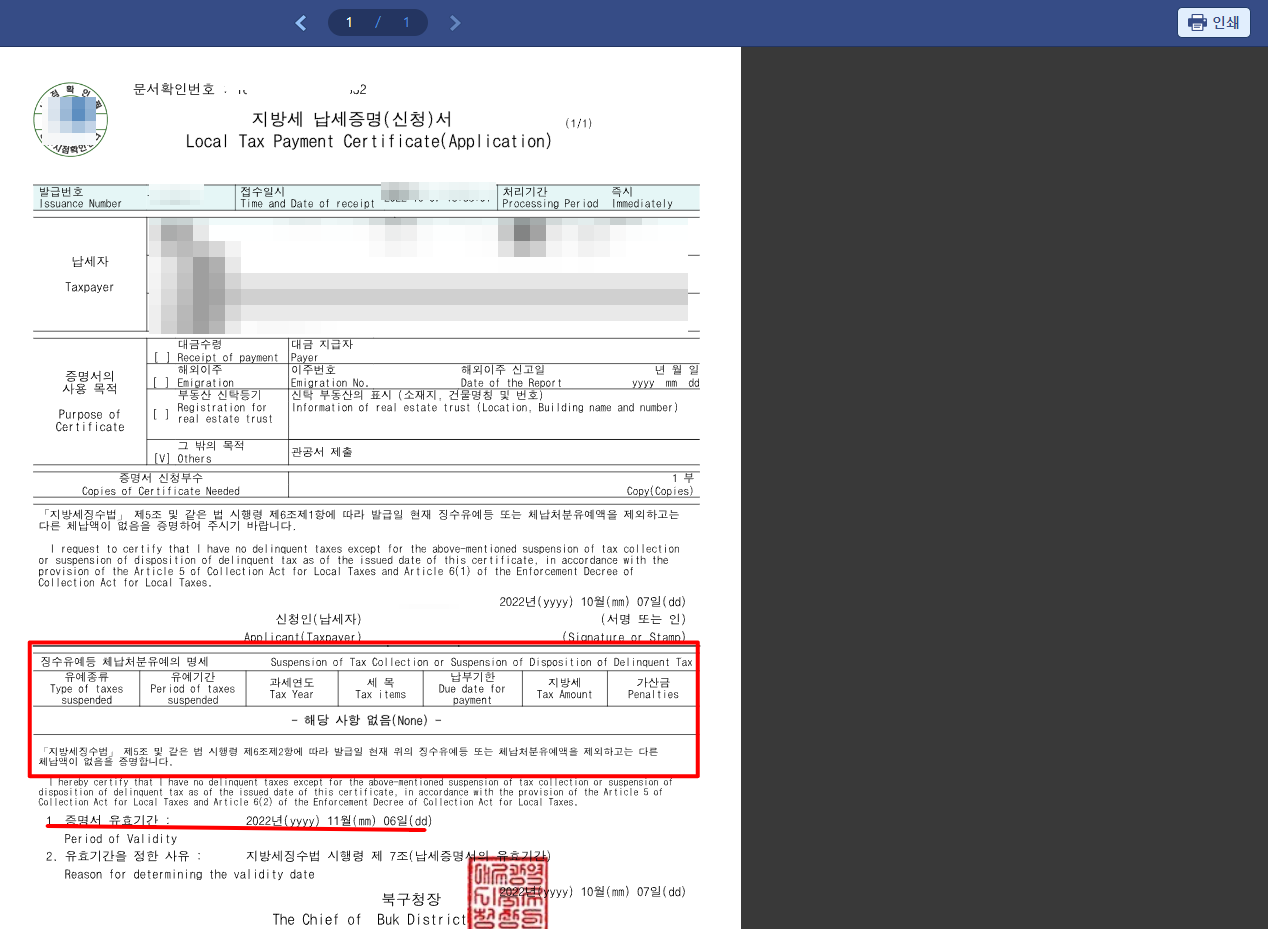Click the 납부기한 Due date for payment header
This screenshot has width=1268, height=929.
pyautogui.click(x=472, y=688)
